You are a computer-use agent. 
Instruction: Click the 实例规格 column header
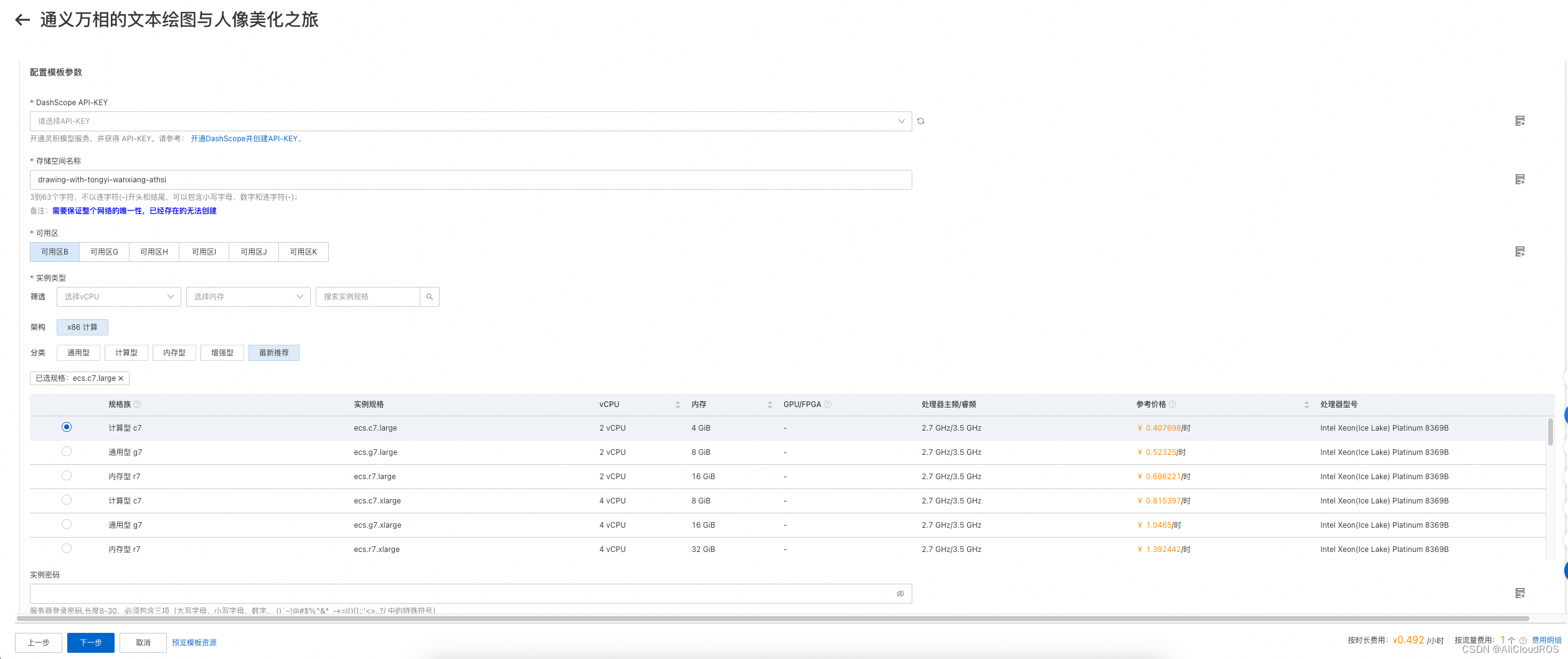[369, 404]
